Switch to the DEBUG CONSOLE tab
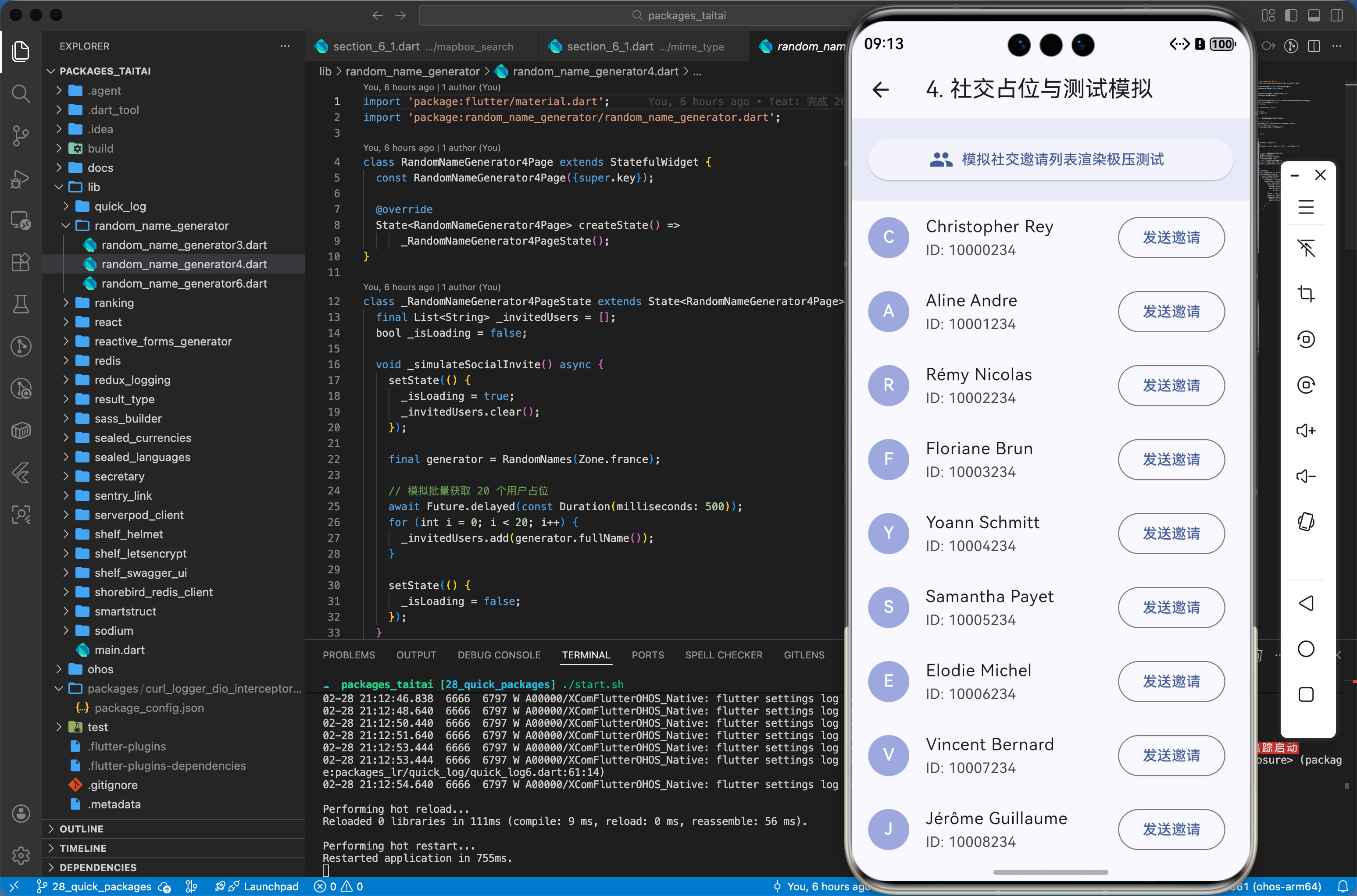This screenshot has height=896, width=1357. [x=498, y=655]
